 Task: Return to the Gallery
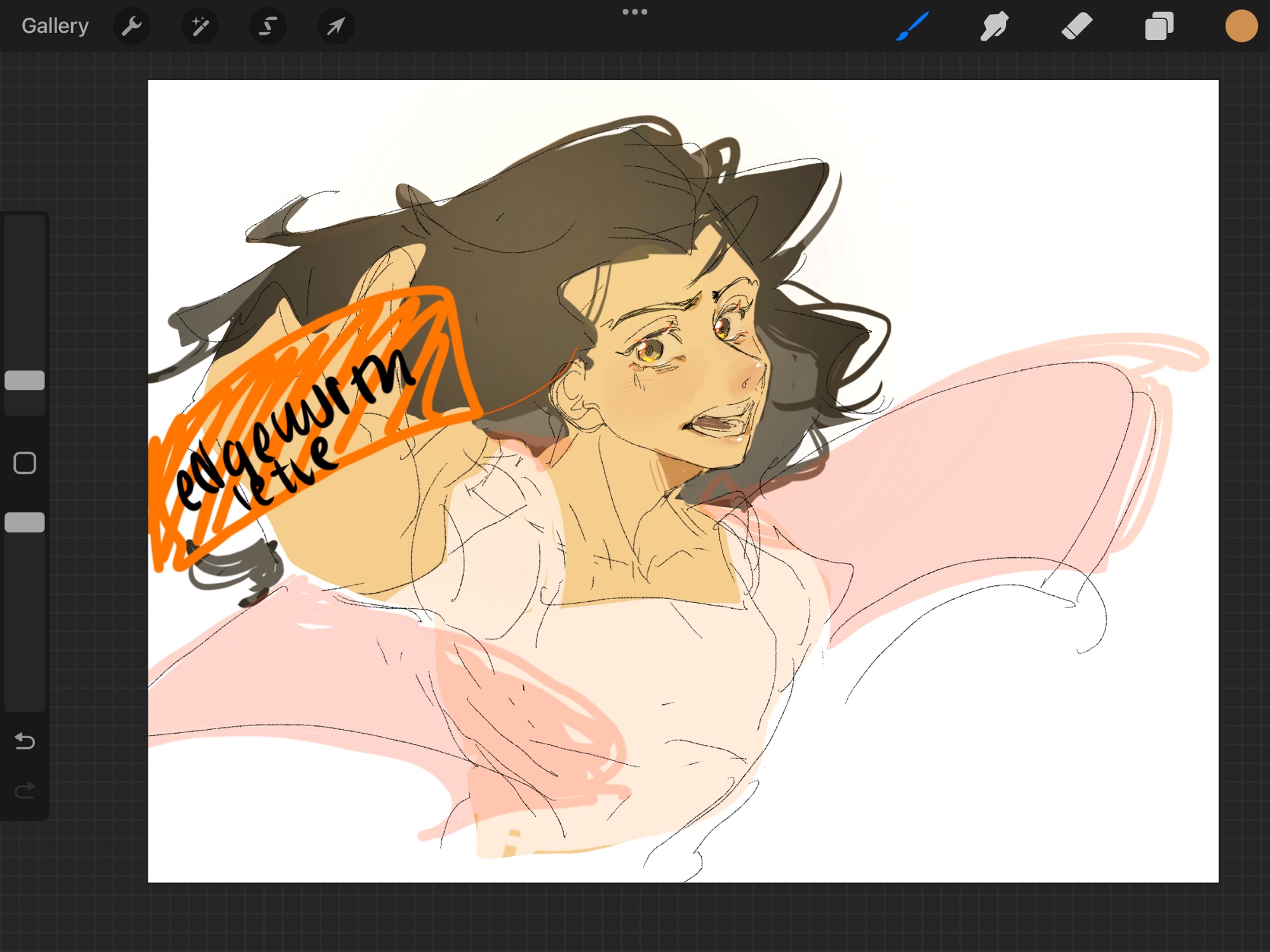point(55,26)
